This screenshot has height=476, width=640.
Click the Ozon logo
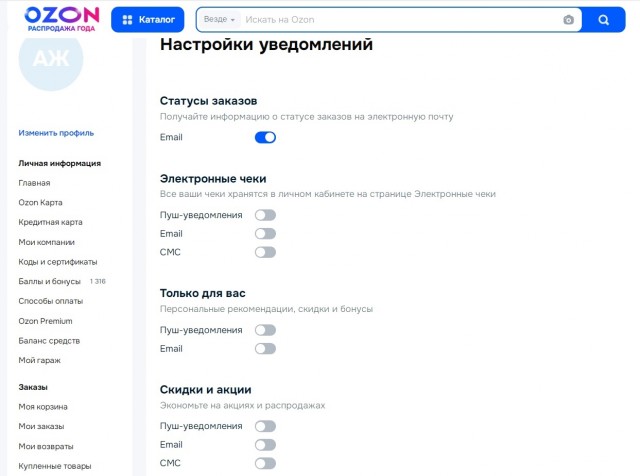point(62,19)
